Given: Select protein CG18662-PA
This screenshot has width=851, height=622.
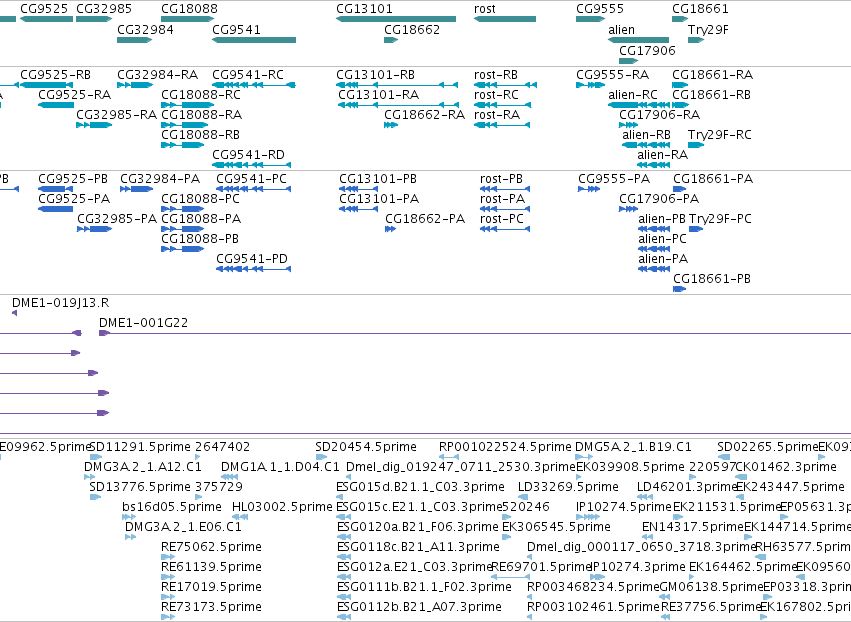Looking at the screenshot, I should 390,230.
